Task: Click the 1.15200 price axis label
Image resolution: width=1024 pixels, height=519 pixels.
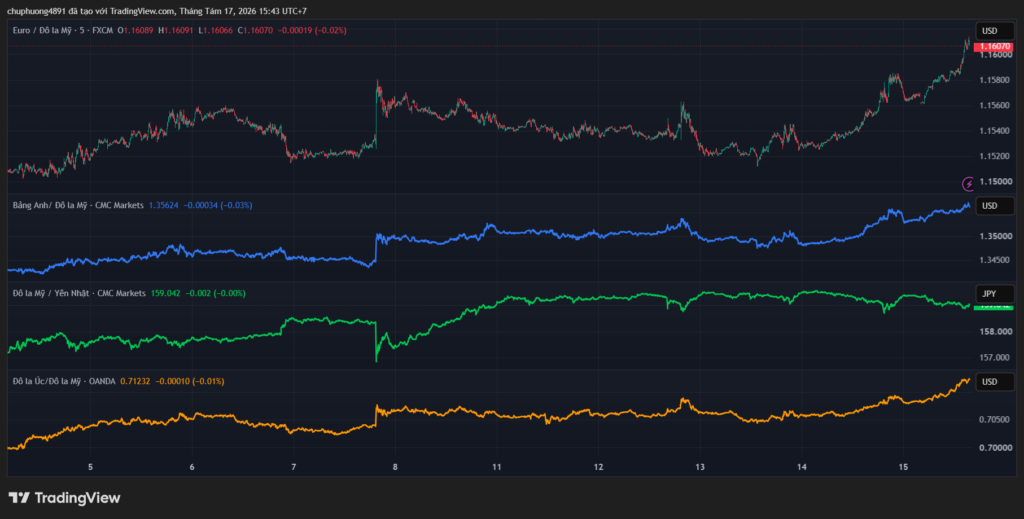Action: pos(995,156)
